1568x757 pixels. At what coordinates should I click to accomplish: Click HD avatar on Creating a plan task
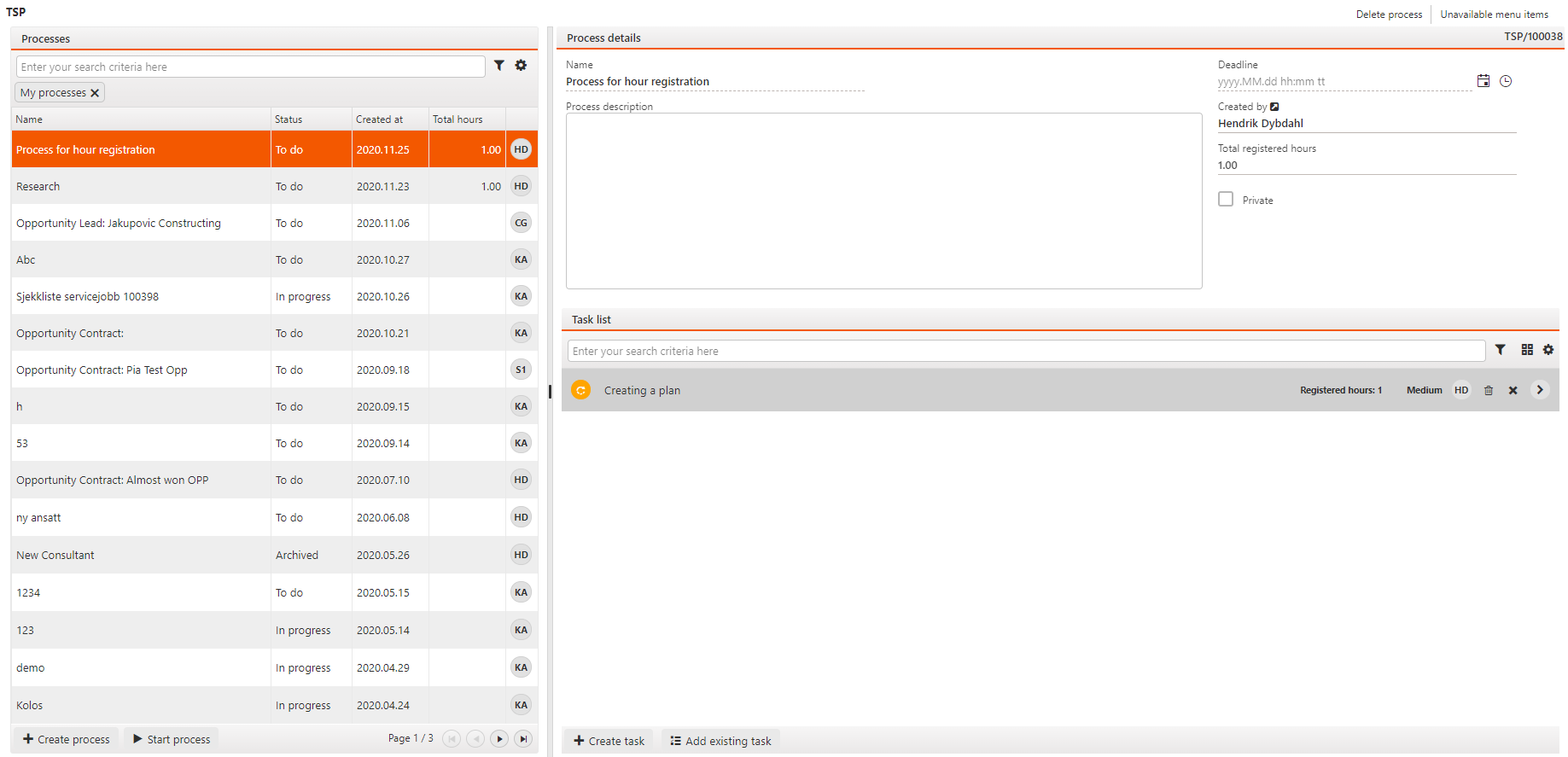(x=1461, y=390)
